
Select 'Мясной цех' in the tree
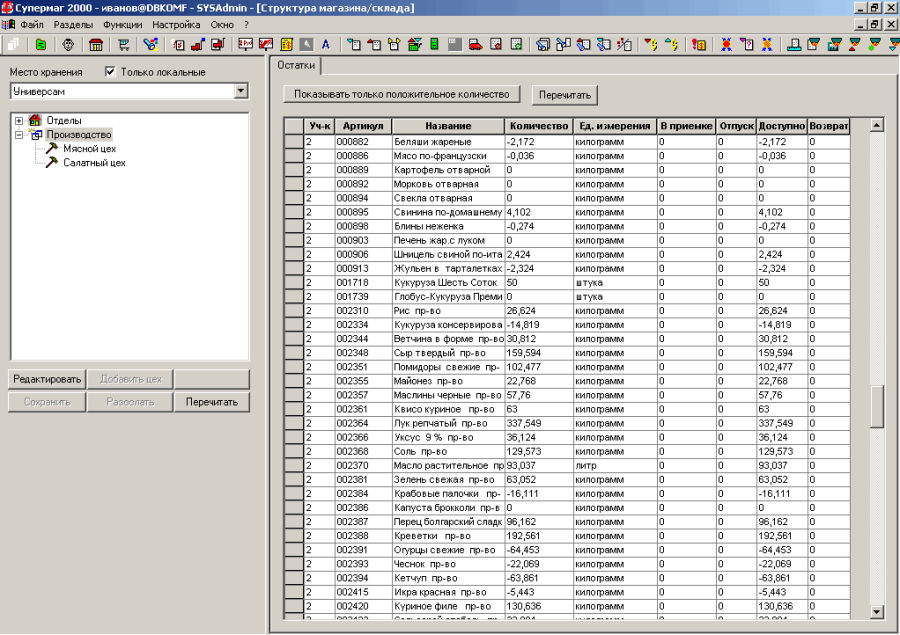click(89, 149)
